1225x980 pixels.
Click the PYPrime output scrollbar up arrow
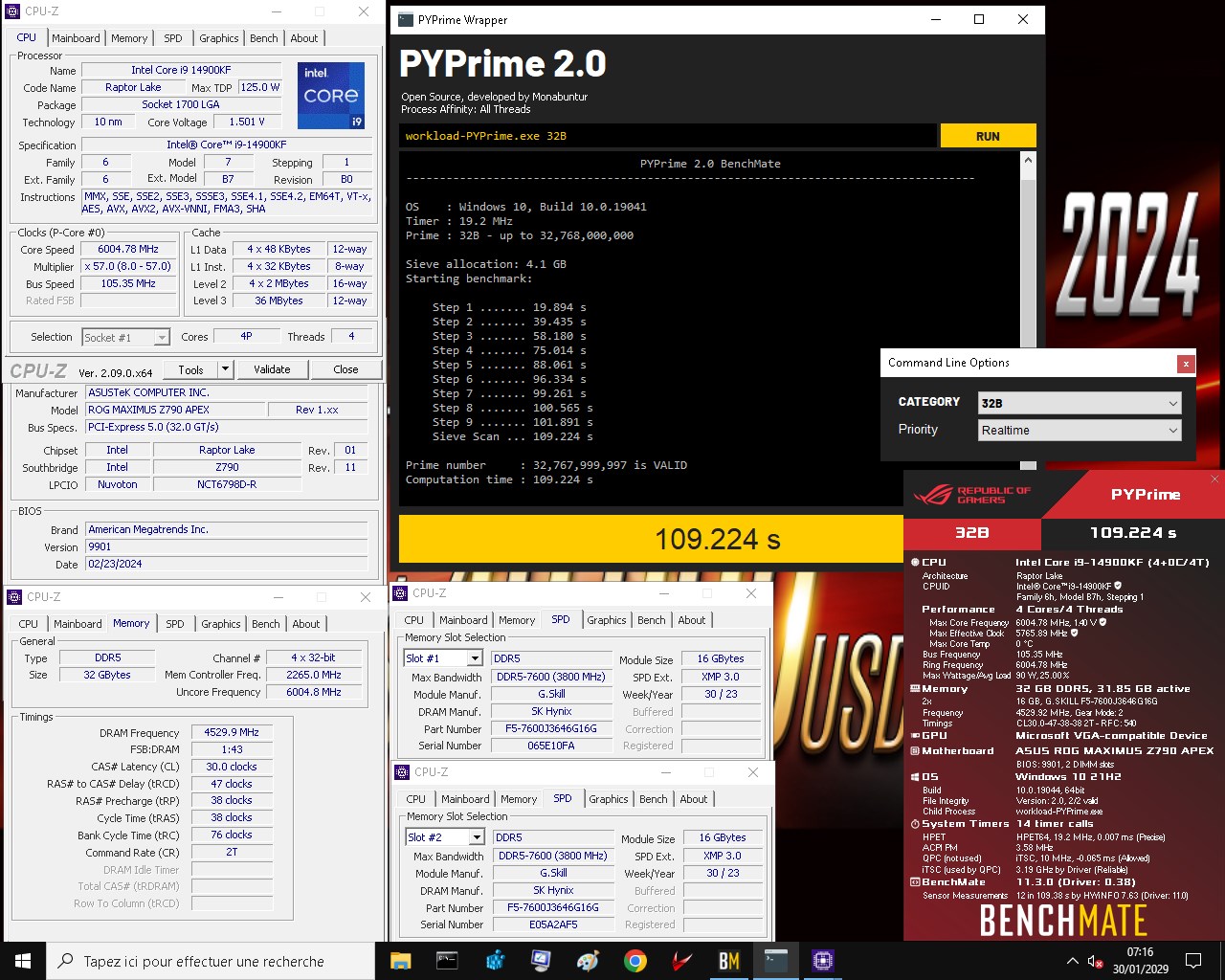[x=1028, y=160]
